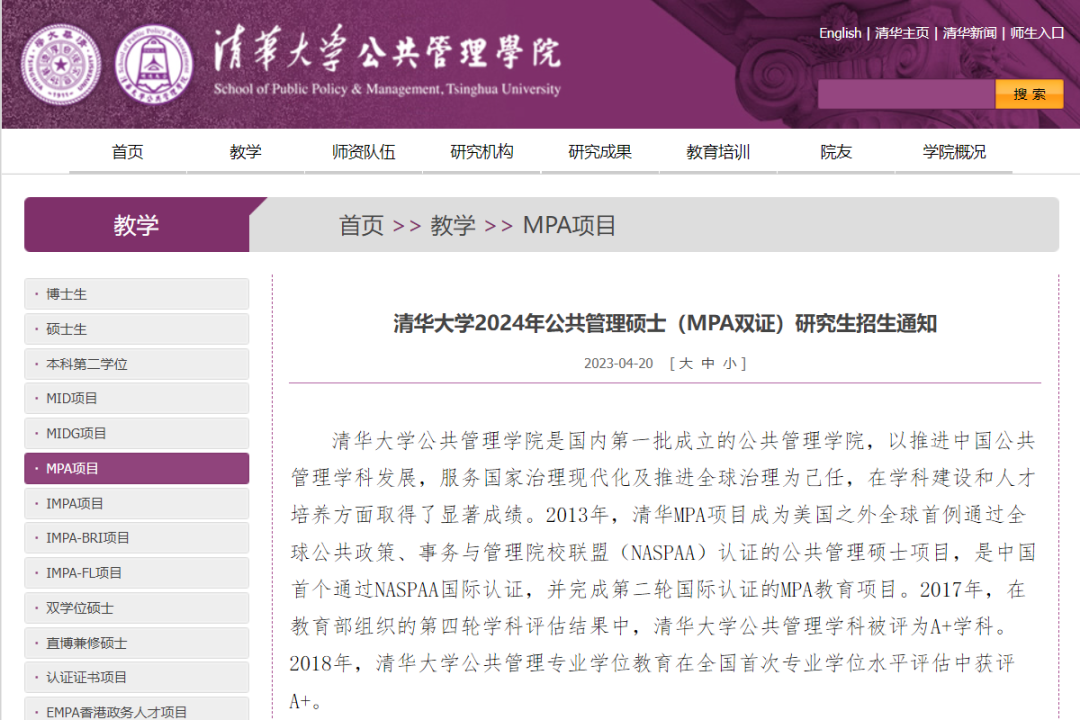Open 院友 navigation item

[x=835, y=152]
